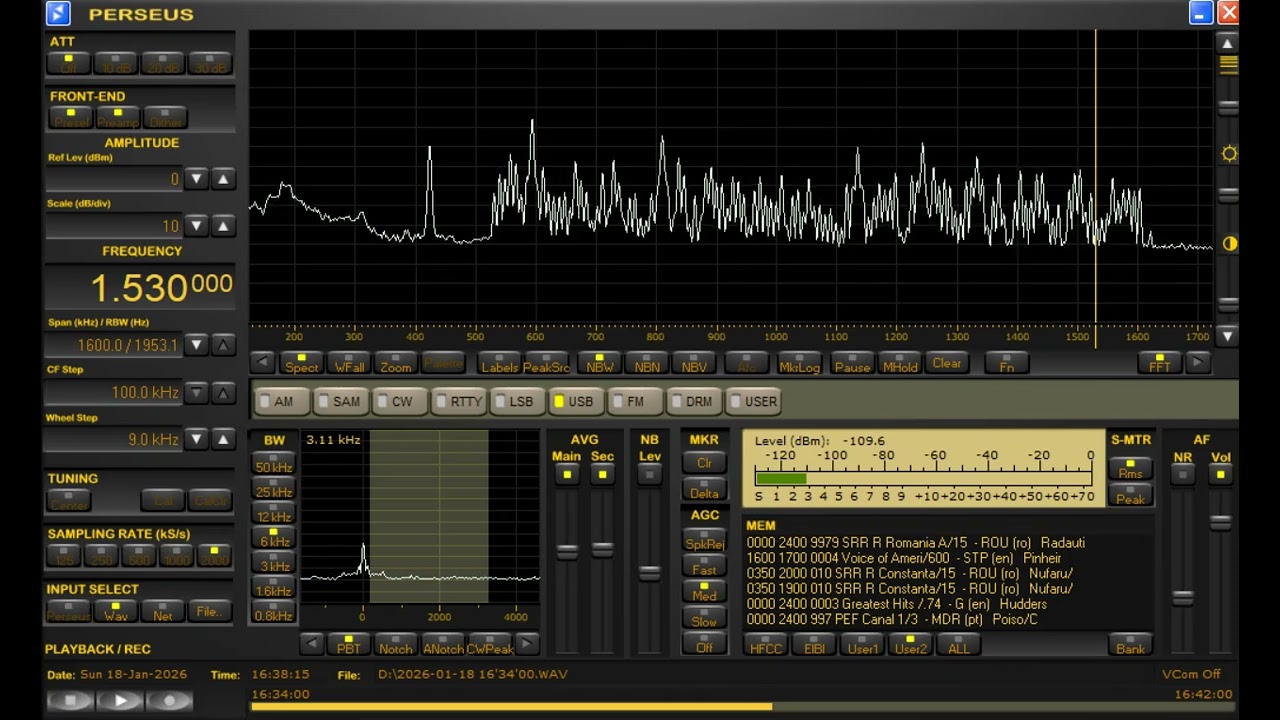Open the EIBI memory database
This screenshot has height=720, width=1280.
tap(814, 645)
